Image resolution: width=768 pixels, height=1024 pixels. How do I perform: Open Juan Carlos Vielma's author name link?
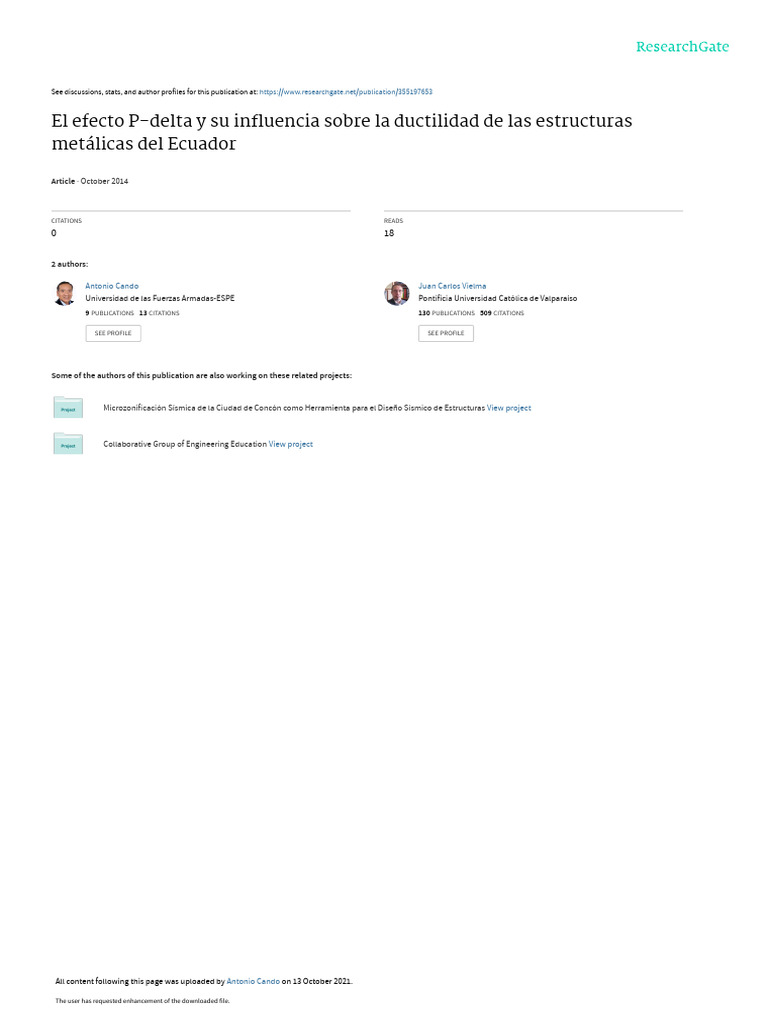[x=452, y=286]
